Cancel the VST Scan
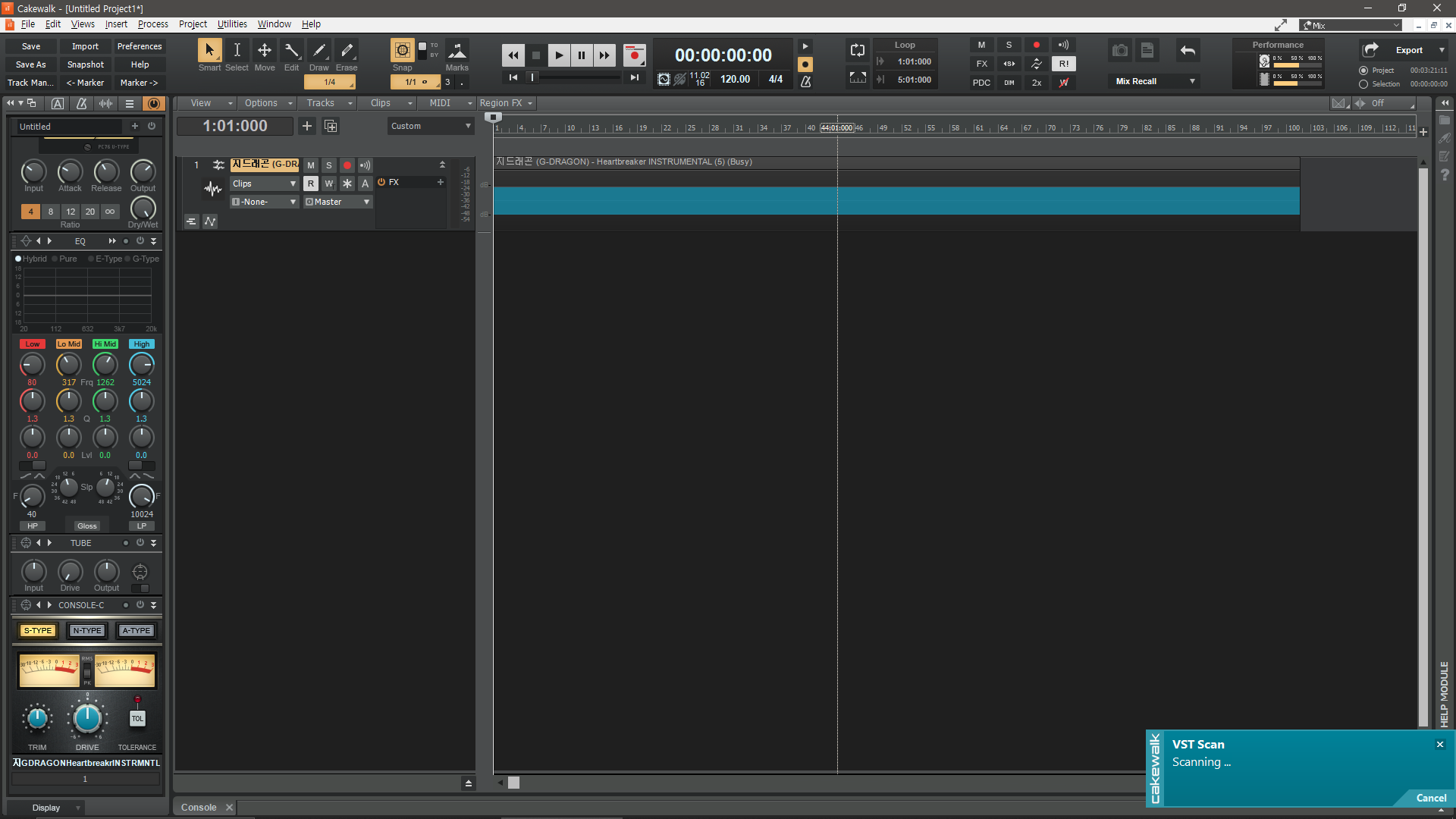 pyautogui.click(x=1431, y=798)
